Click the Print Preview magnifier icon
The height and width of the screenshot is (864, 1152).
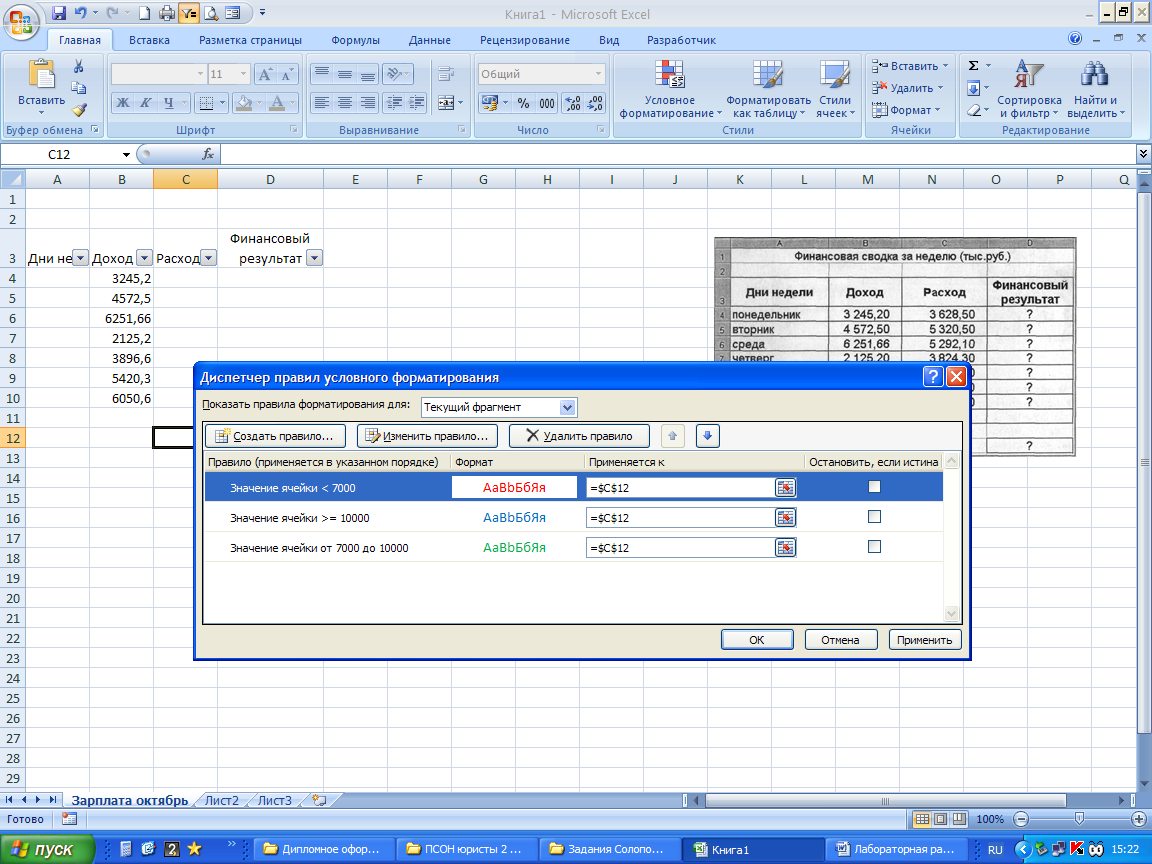tap(211, 12)
